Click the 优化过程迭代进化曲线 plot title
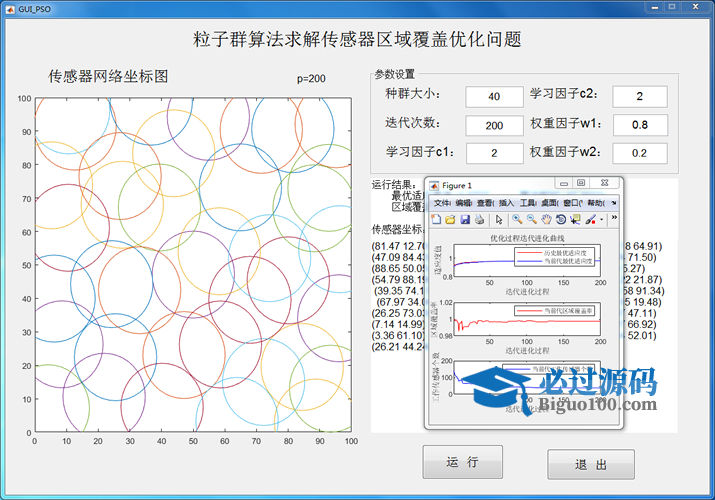Viewport: 715px width, 500px height. [527, 238]
